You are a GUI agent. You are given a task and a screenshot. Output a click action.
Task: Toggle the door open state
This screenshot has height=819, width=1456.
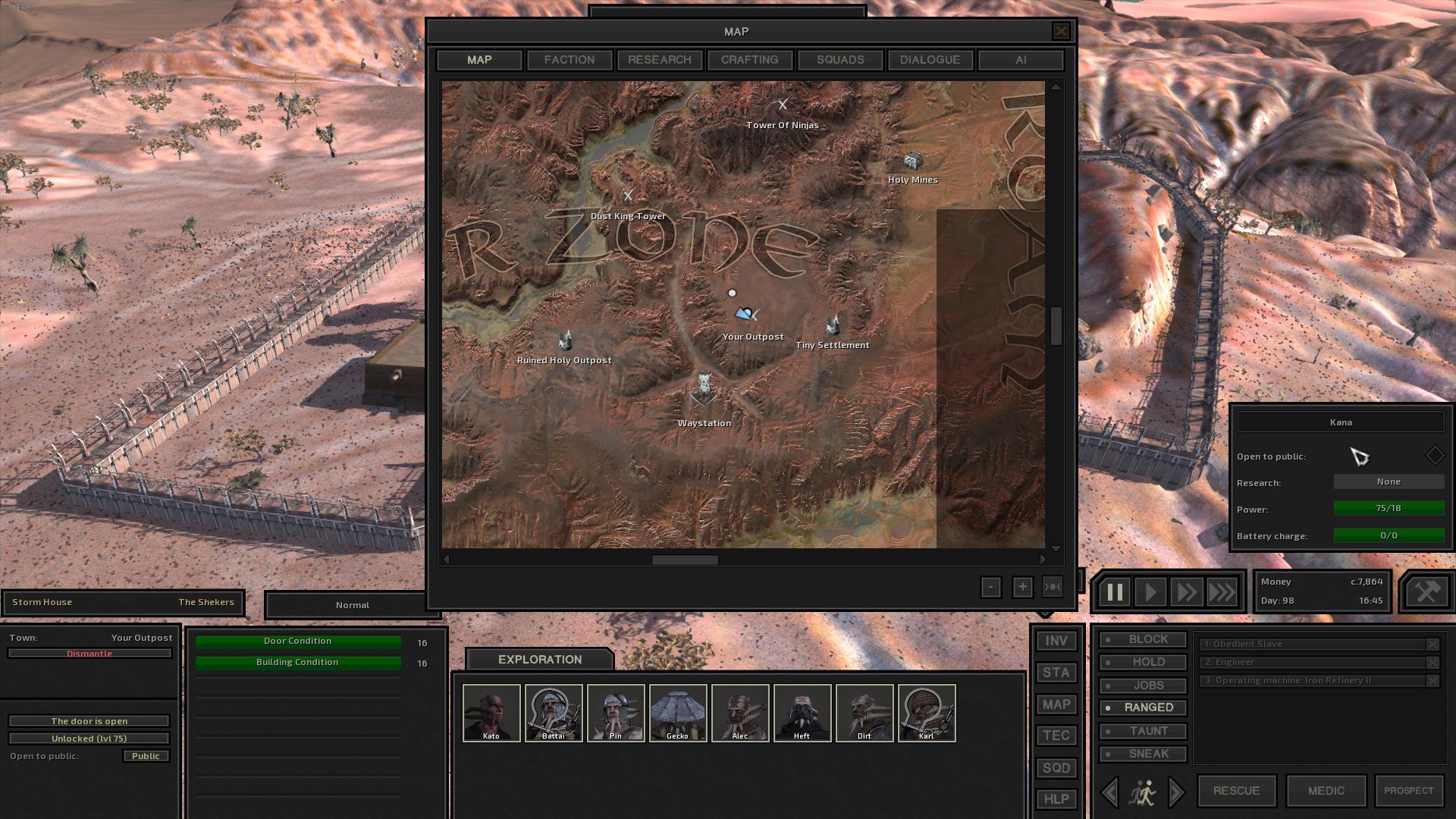coord(89,721)
